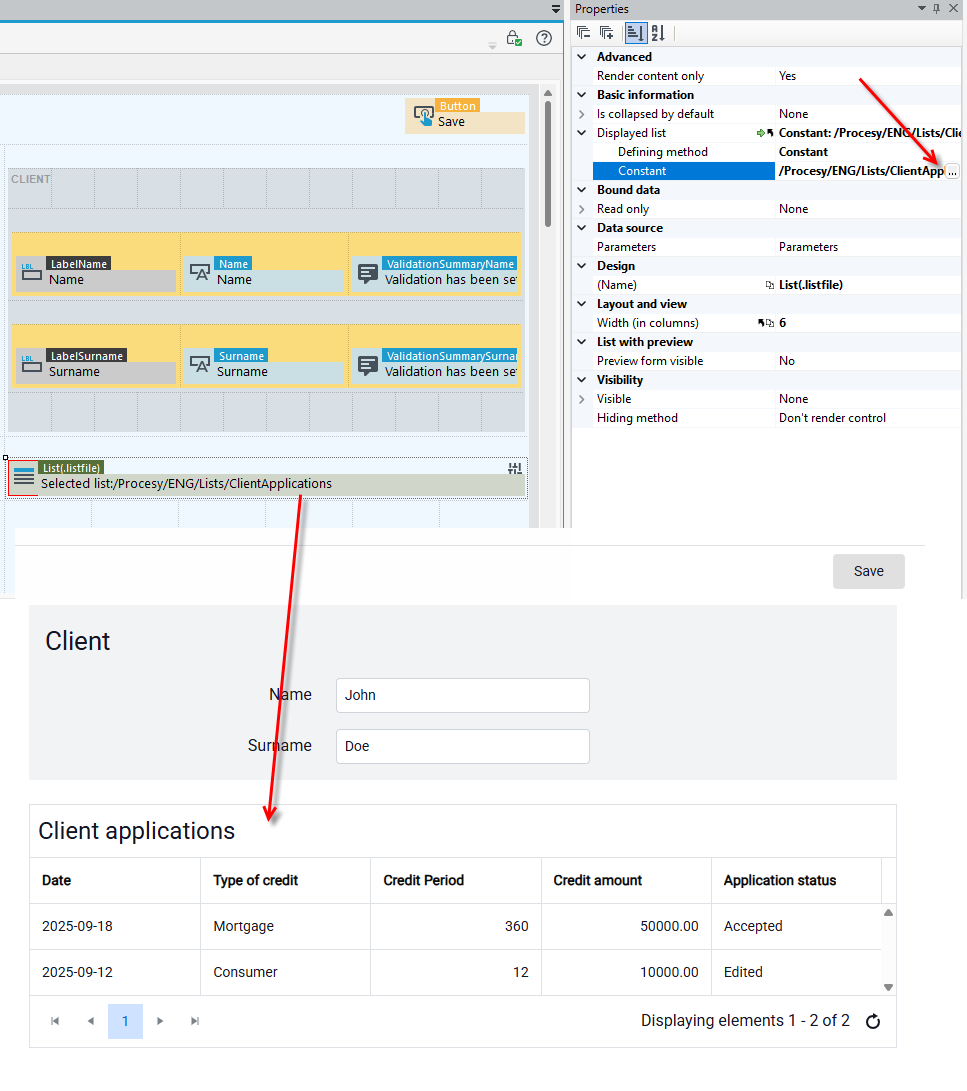967x1091 pixels.
Task: Select the Surname text field control icon
Action: point(200,364)
